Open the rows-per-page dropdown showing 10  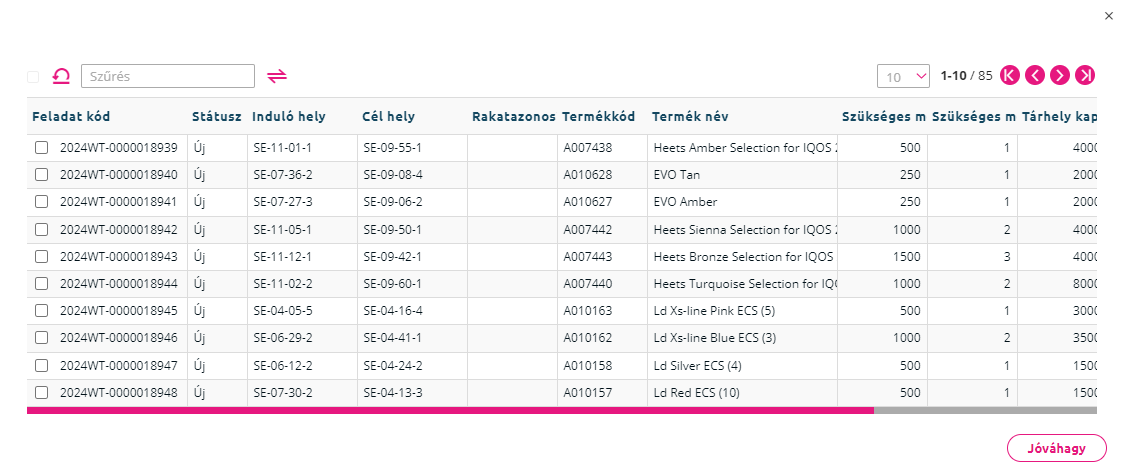pyautogui.click(x=903, y=77)
